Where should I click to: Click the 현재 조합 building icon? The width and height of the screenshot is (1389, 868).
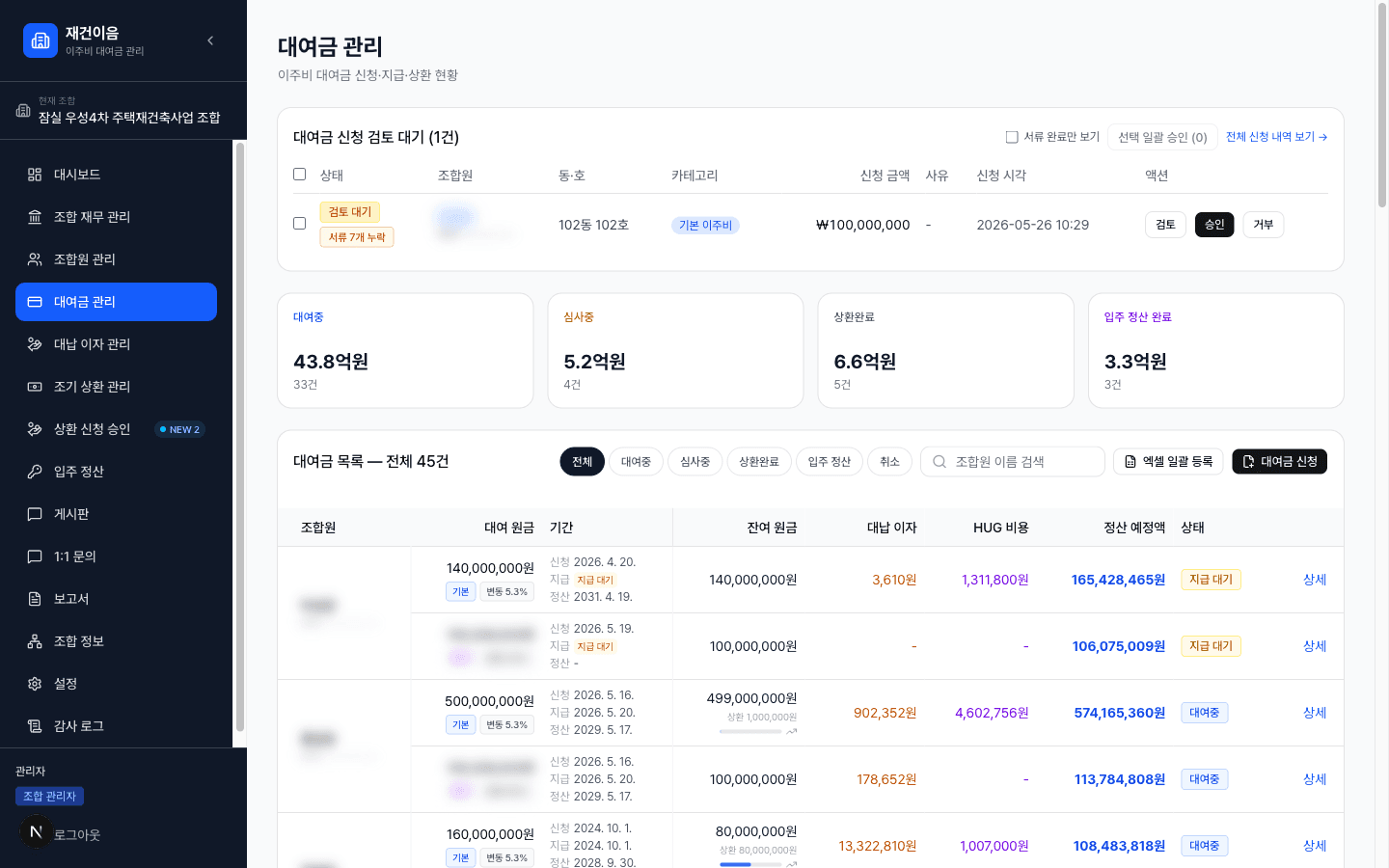[x=23, y=110]
